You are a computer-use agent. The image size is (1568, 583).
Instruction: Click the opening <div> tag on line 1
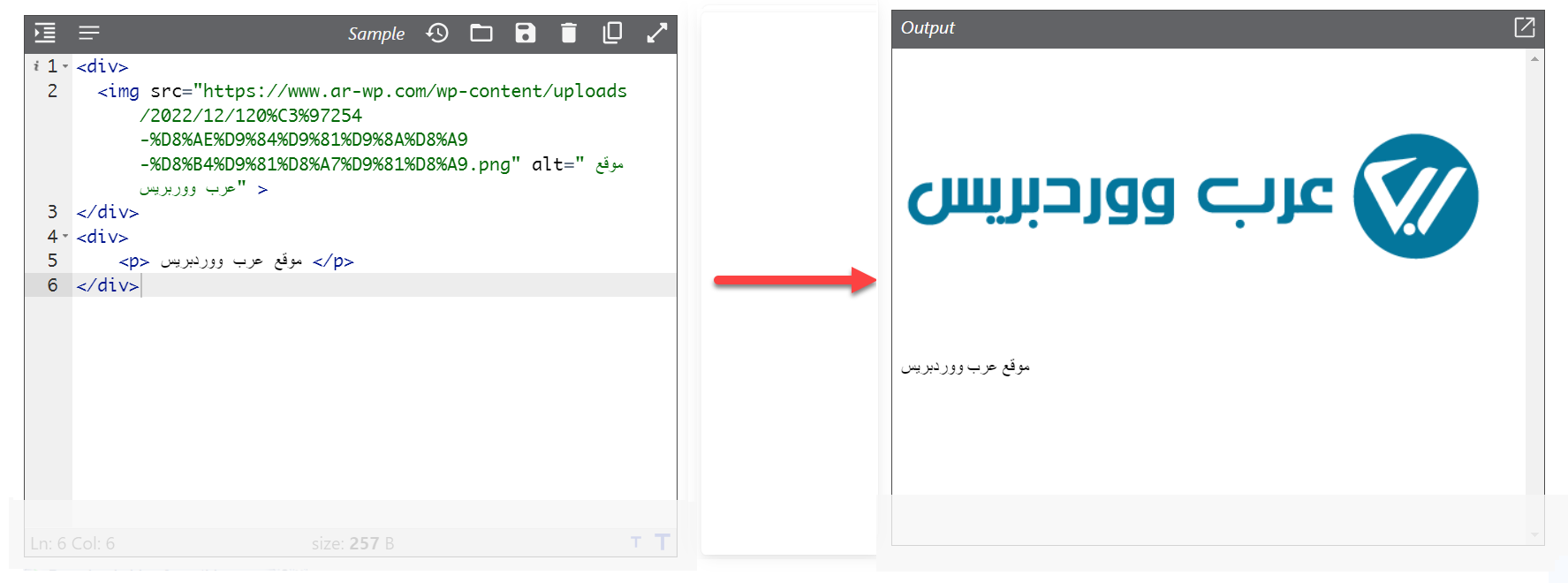(102, 66)
